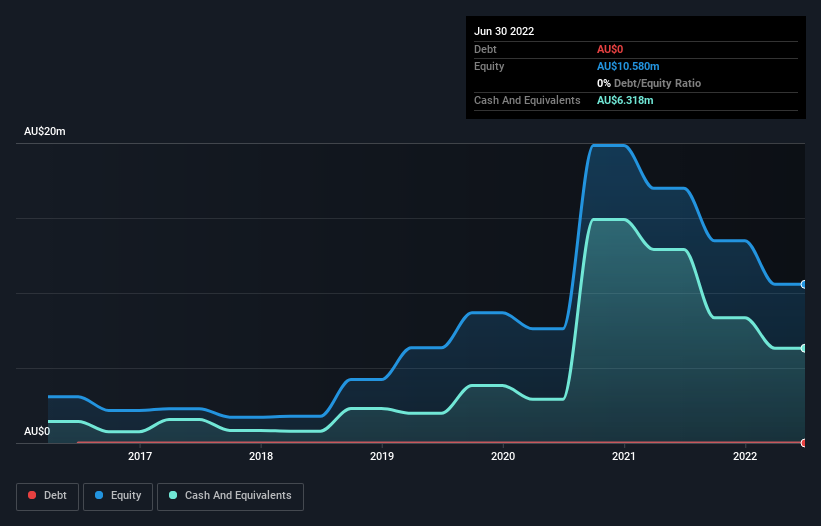Click the blue Equity legend dot

99,495
